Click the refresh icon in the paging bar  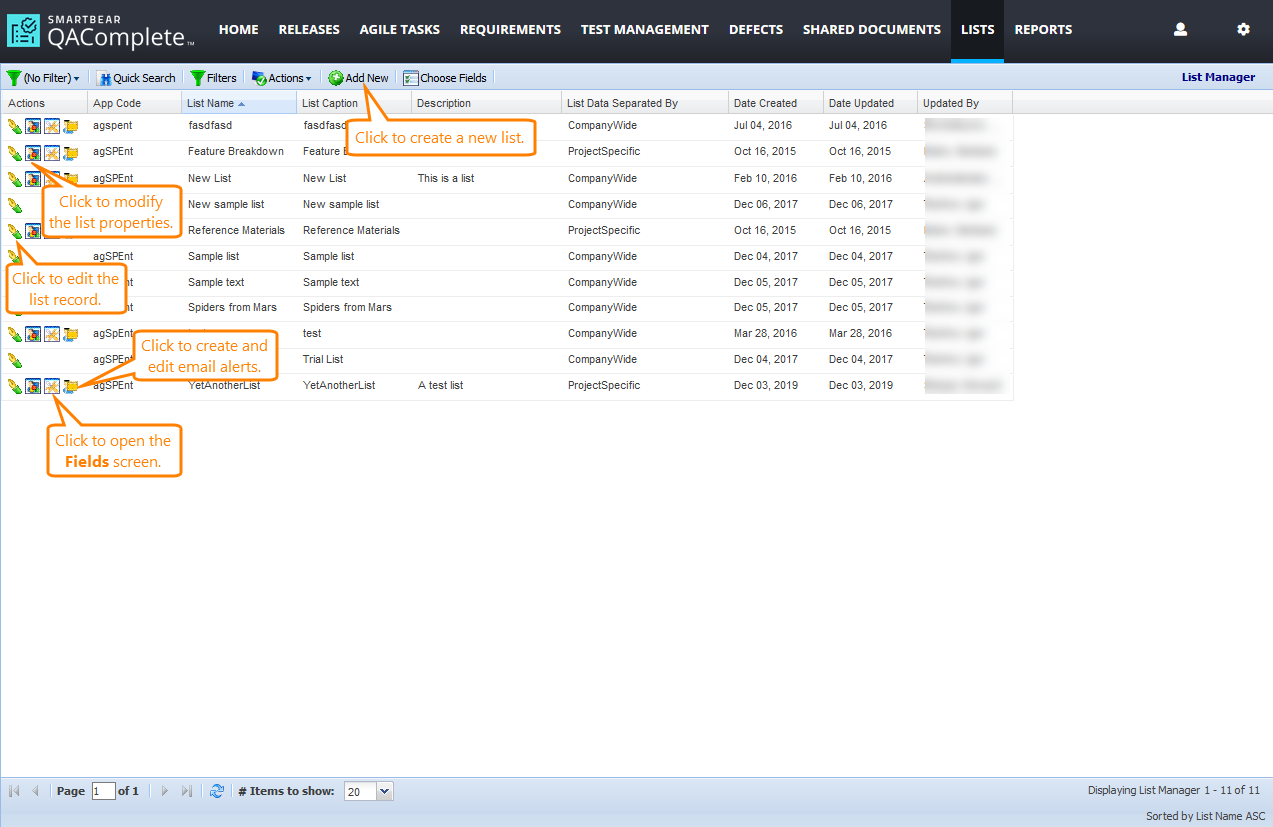[x=217, y=791]
